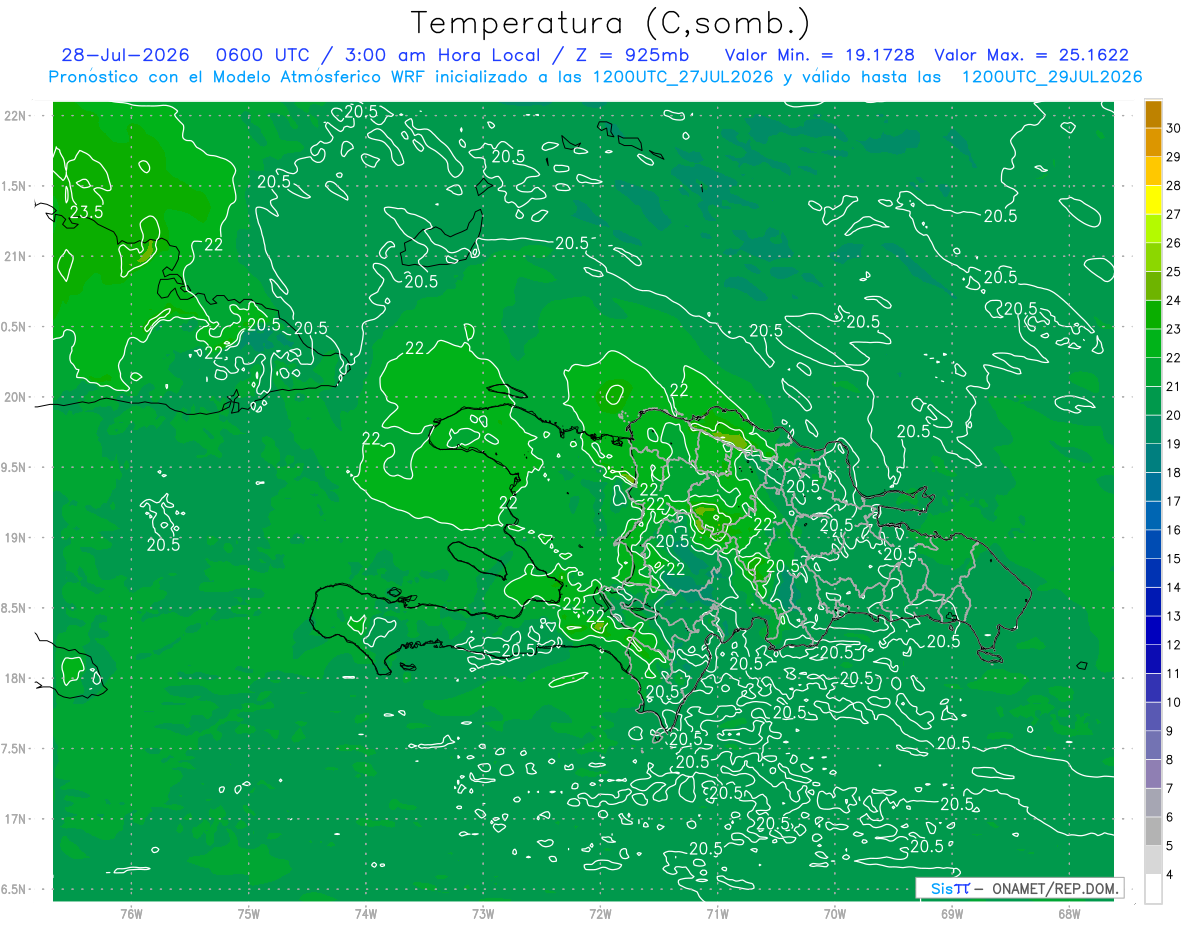Click the "17N" latitude axis label
The width and height of the screenshot is (1200, 927).
(15, 819)
